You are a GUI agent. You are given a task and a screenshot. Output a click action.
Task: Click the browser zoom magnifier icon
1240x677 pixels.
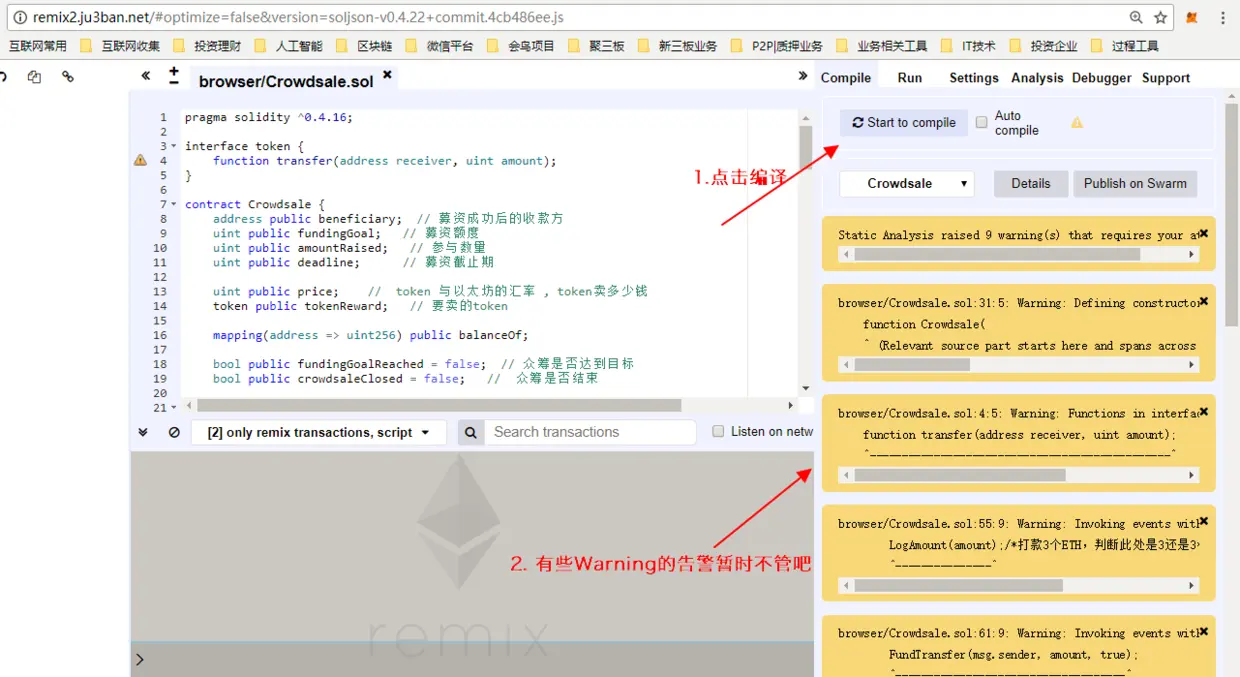(1136, 18)
